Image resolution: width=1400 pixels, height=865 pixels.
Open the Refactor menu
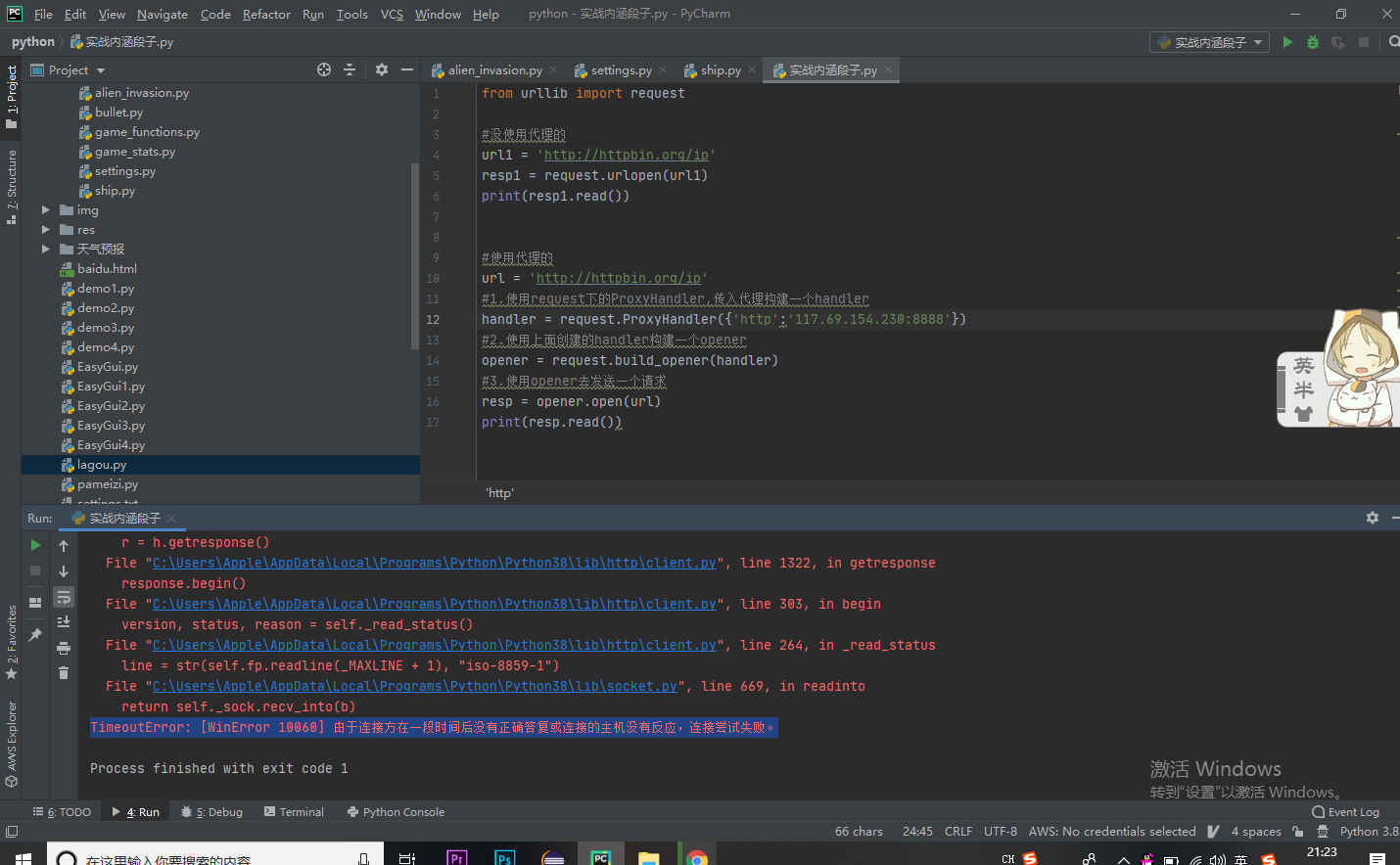266,14
